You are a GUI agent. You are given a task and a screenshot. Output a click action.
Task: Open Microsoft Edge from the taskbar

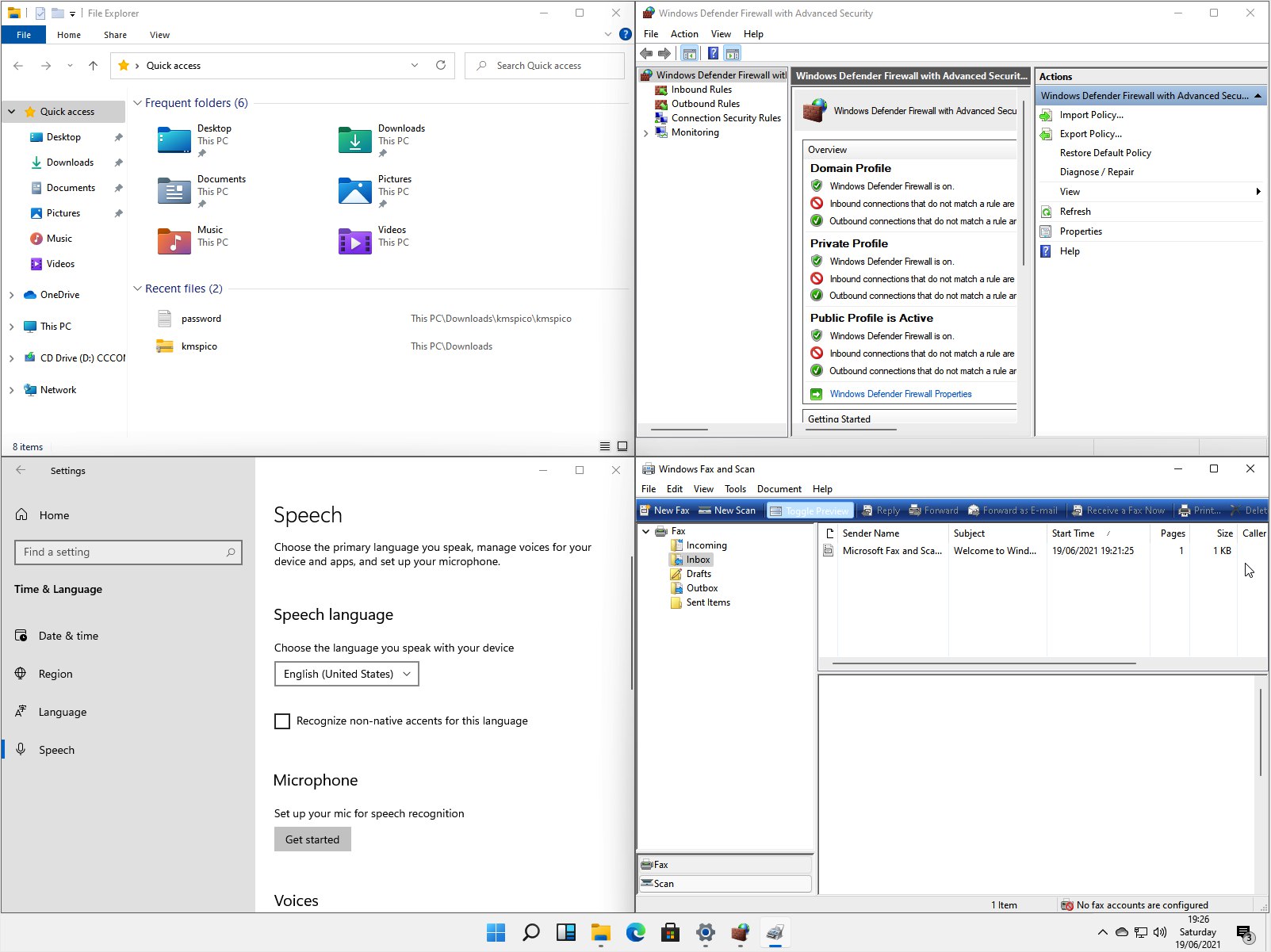(636, 933)
